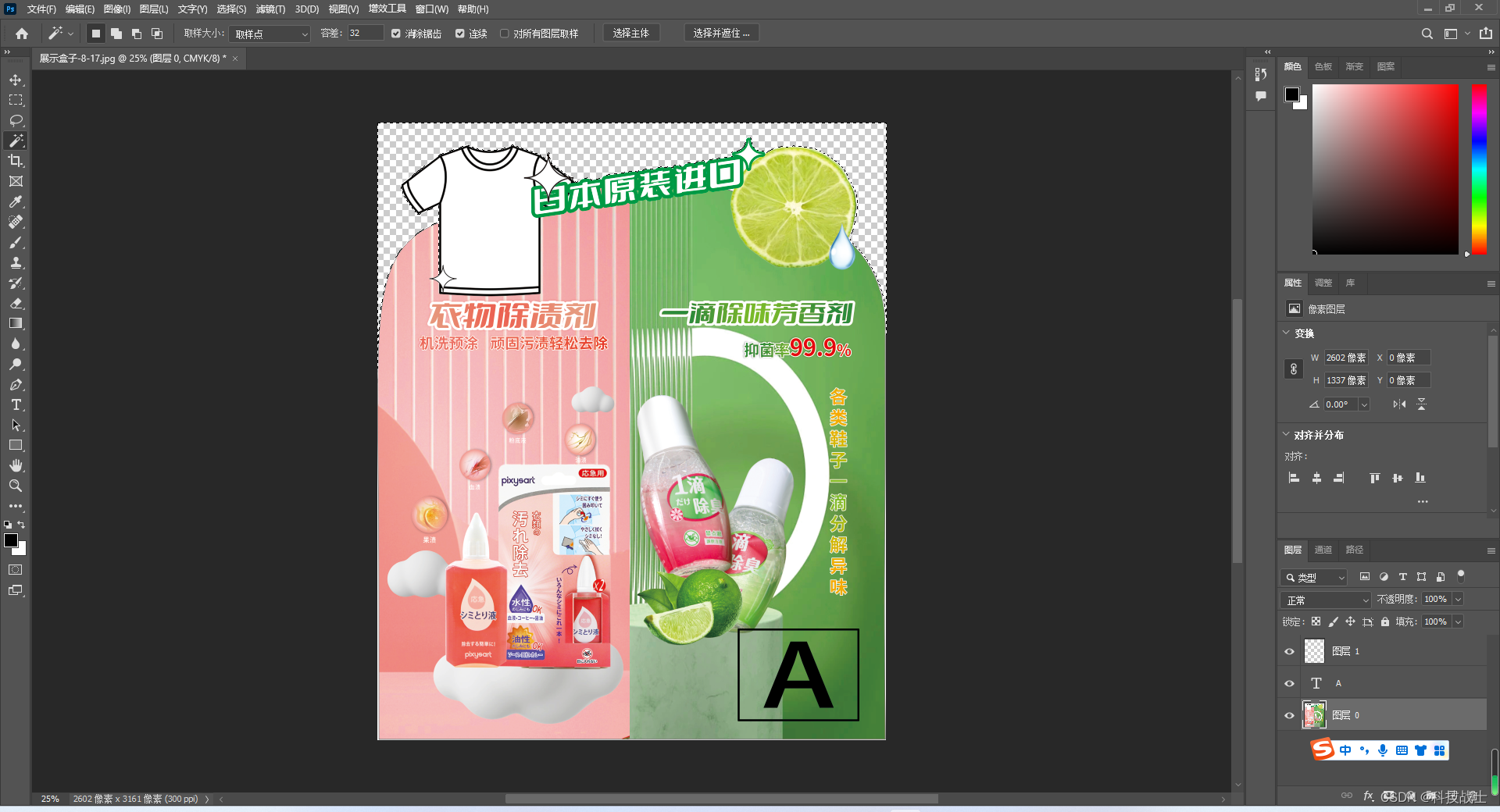Select the Lasso tool
Image resolution: width=1500 pixels, height=812 pixels.
point(16,121)
